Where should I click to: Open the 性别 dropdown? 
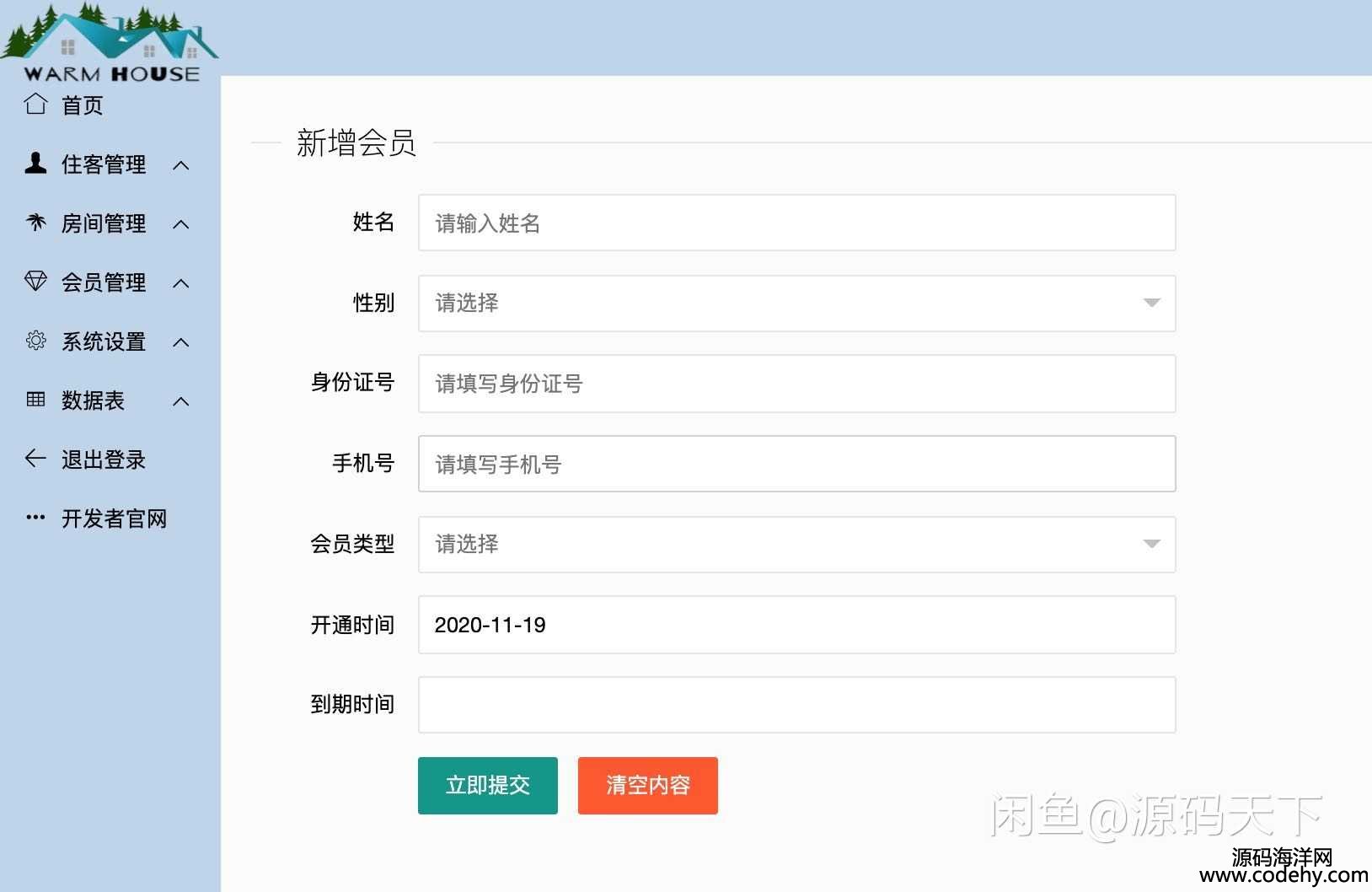tap(796, 304)
